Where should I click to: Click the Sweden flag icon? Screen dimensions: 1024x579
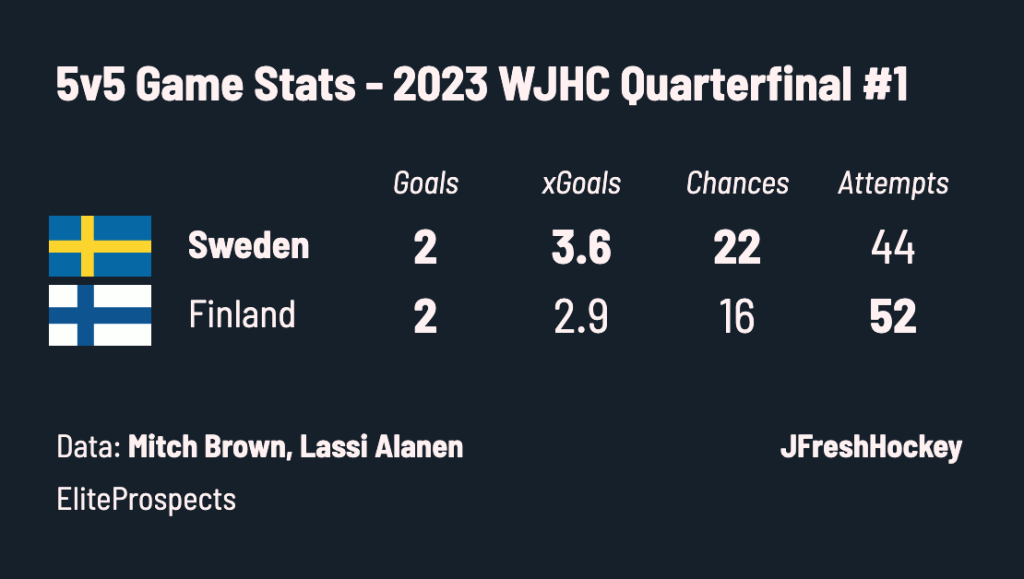[x=100, y=246]
